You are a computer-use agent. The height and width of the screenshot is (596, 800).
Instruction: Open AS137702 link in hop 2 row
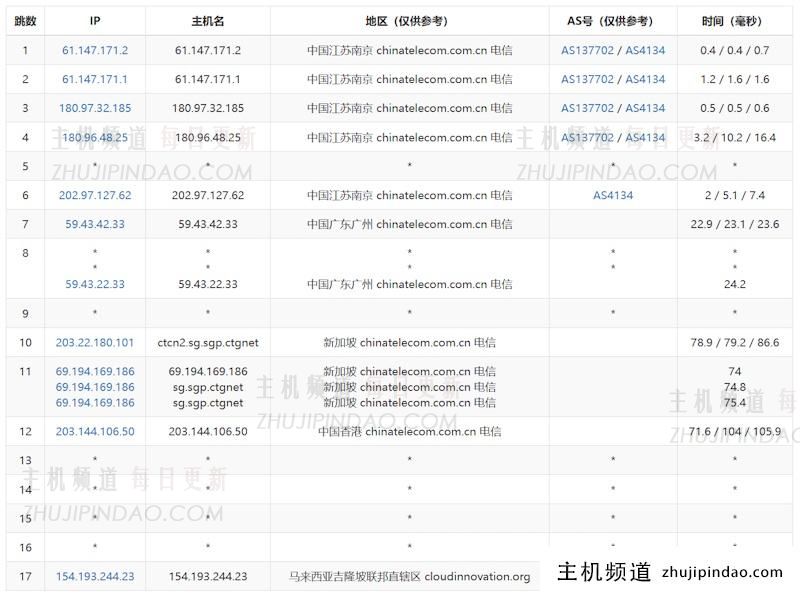pos(587,79)
